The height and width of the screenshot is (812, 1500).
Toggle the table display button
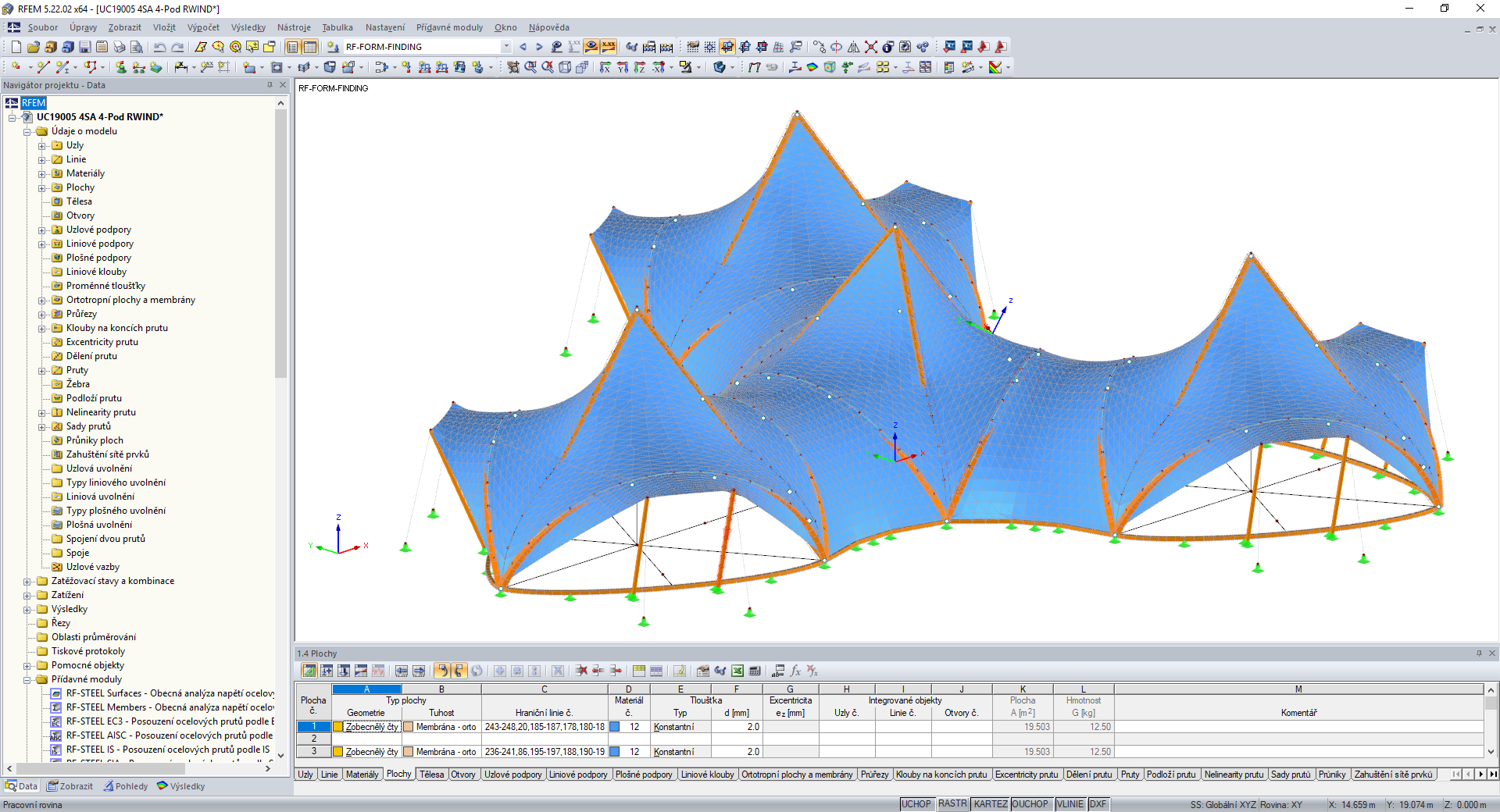(x=310, y=47)
